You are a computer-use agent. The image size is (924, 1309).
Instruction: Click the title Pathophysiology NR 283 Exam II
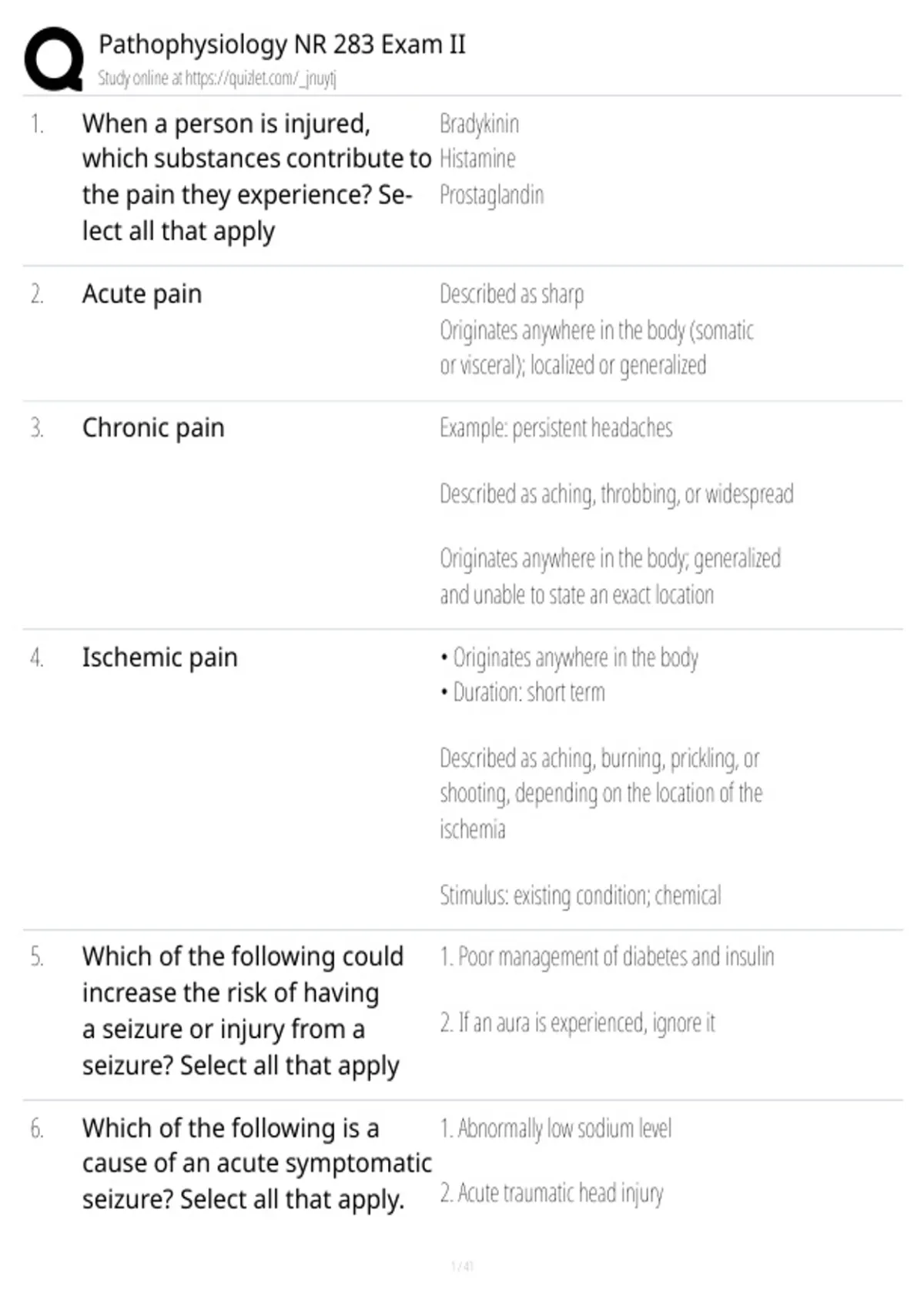tap(282, 45)
